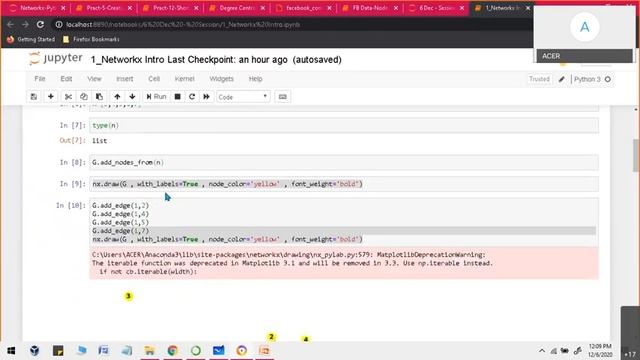Open File Explorer from the taskbar
Screen dimensions: 640x360
tap(149, 351)
